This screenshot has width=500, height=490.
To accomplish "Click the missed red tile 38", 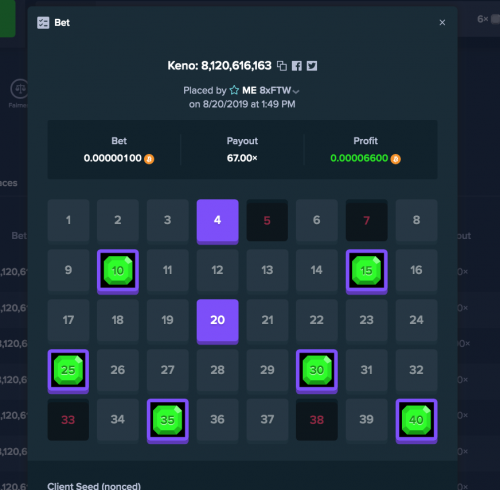I will (317, 420).
